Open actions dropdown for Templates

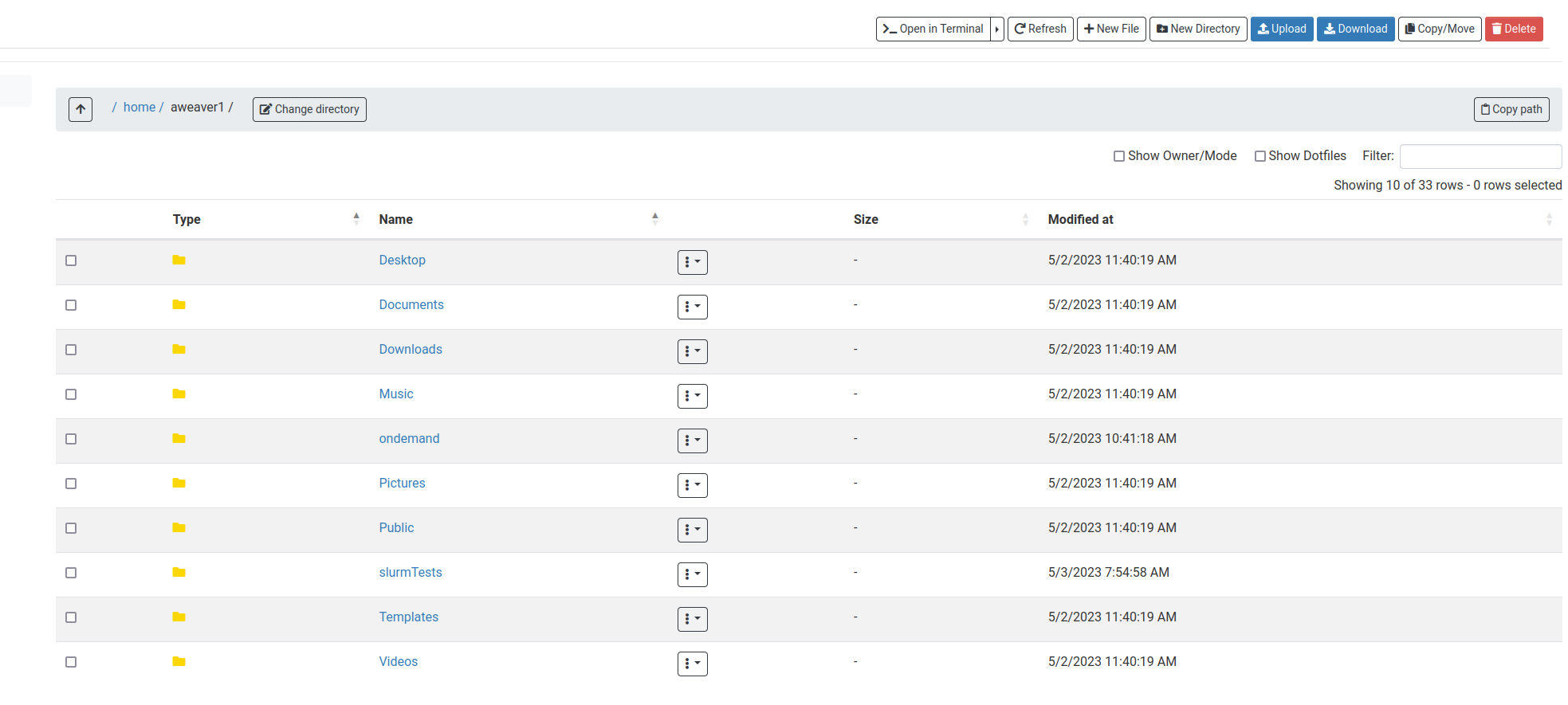[x=693, y=619]
